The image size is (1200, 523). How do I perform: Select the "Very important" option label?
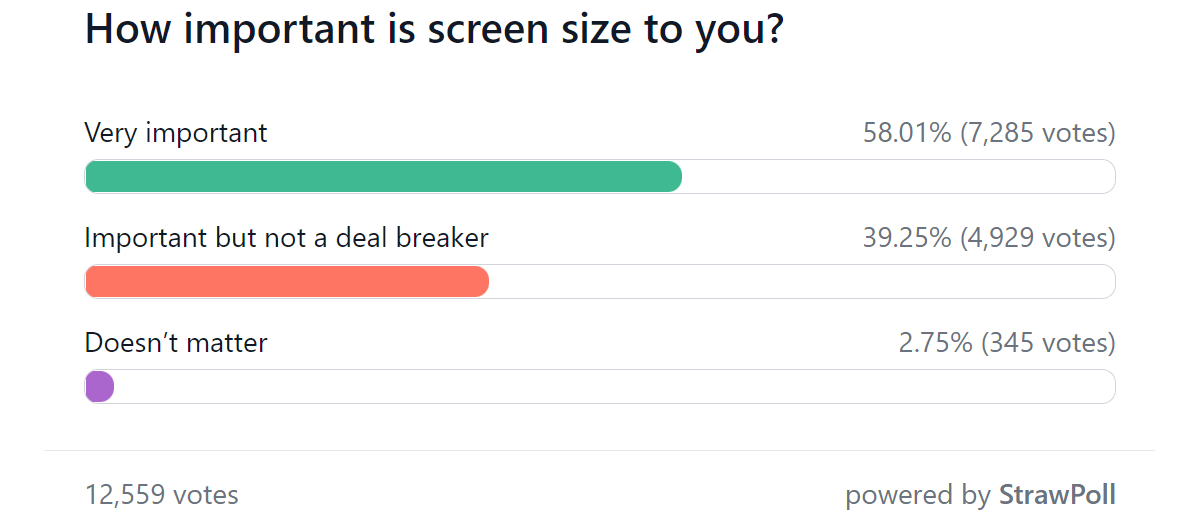pos(176,133)
